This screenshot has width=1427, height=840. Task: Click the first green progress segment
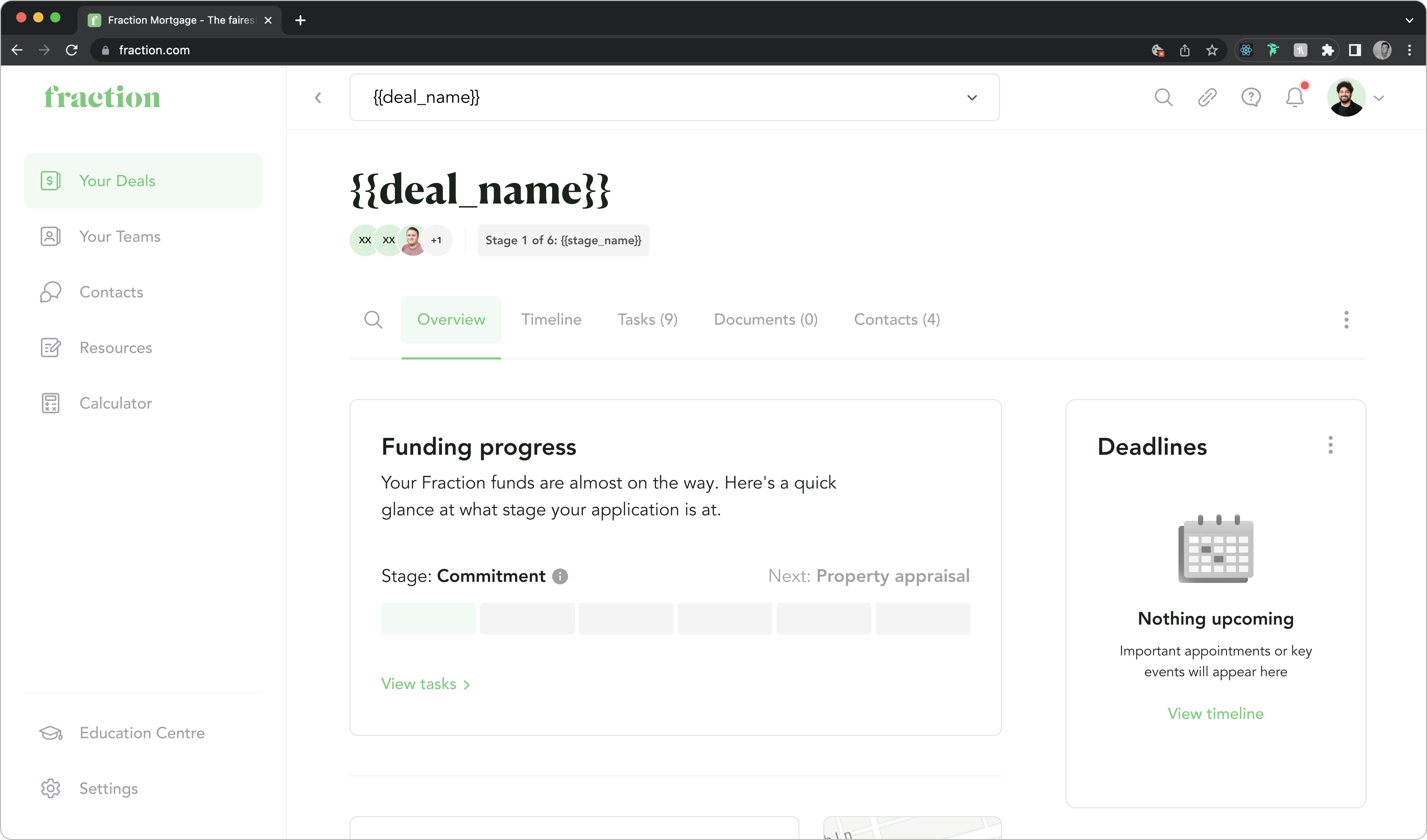tap(428, 618)
